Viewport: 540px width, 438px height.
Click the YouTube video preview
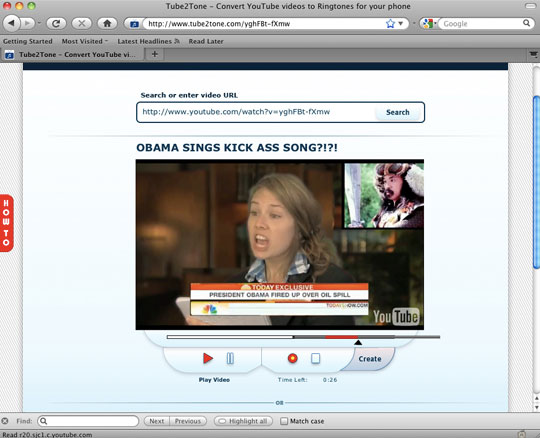(280, 244)
